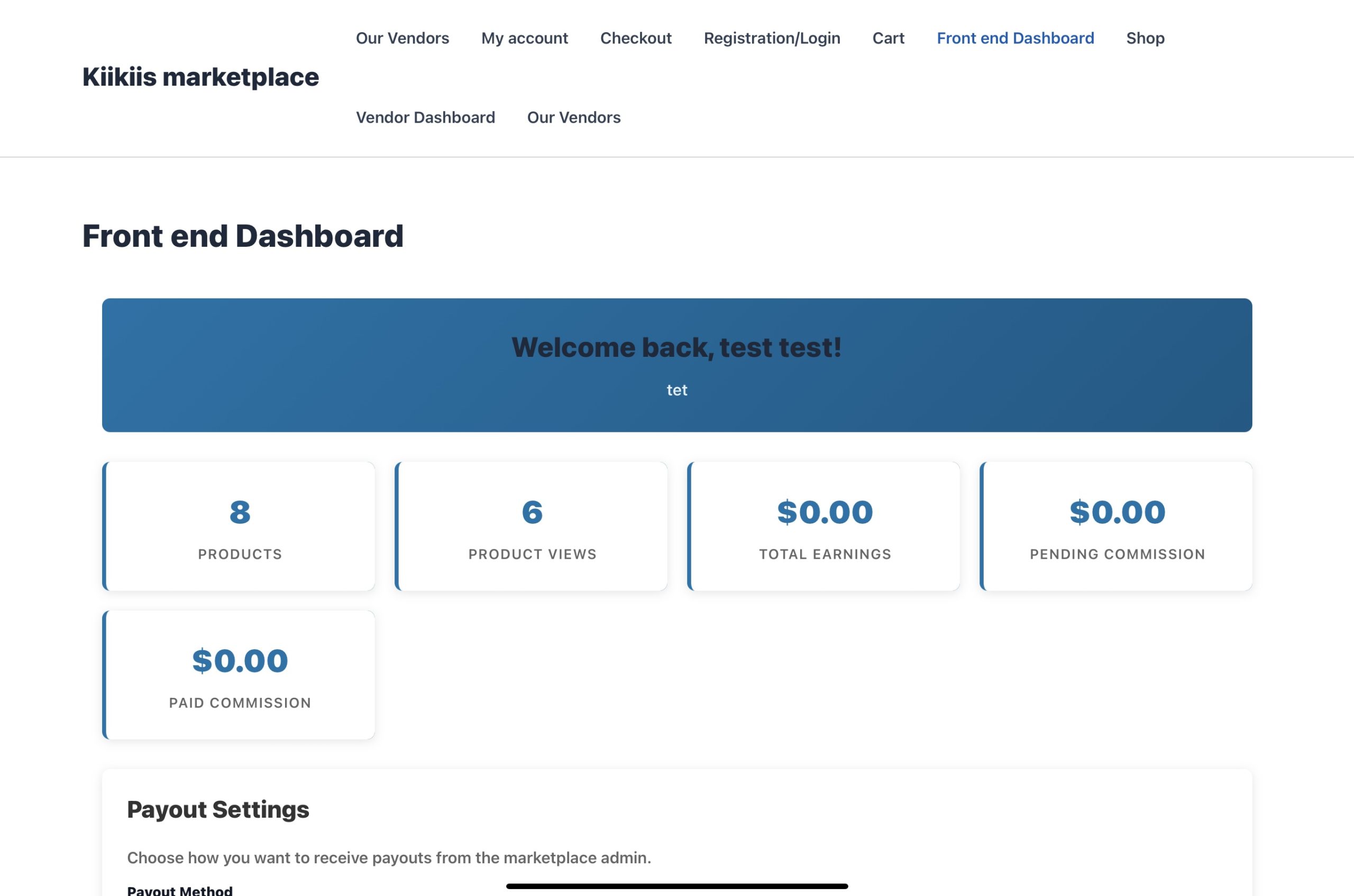Screen dimensions: 1354x896
Task: Open Vendor Dashboard menu link
Action: click(425, 118)
